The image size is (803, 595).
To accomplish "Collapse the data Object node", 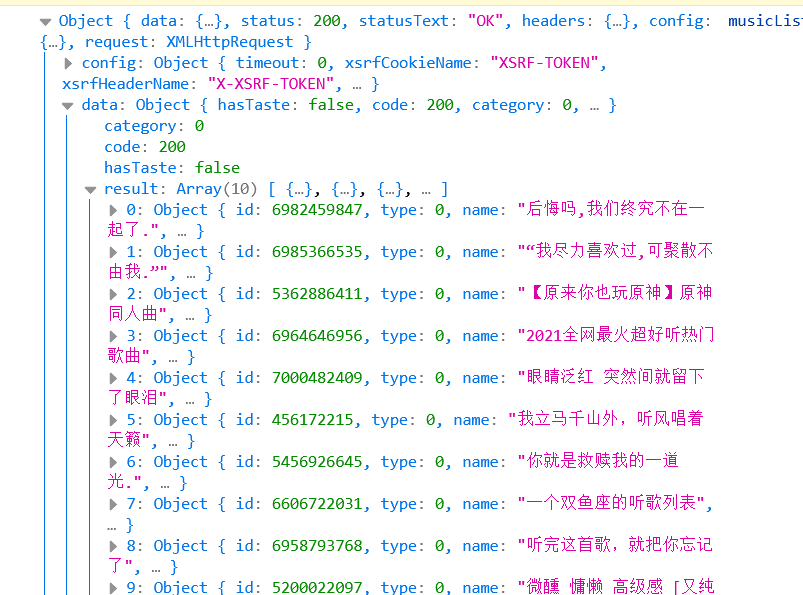I will pos(68,106).
